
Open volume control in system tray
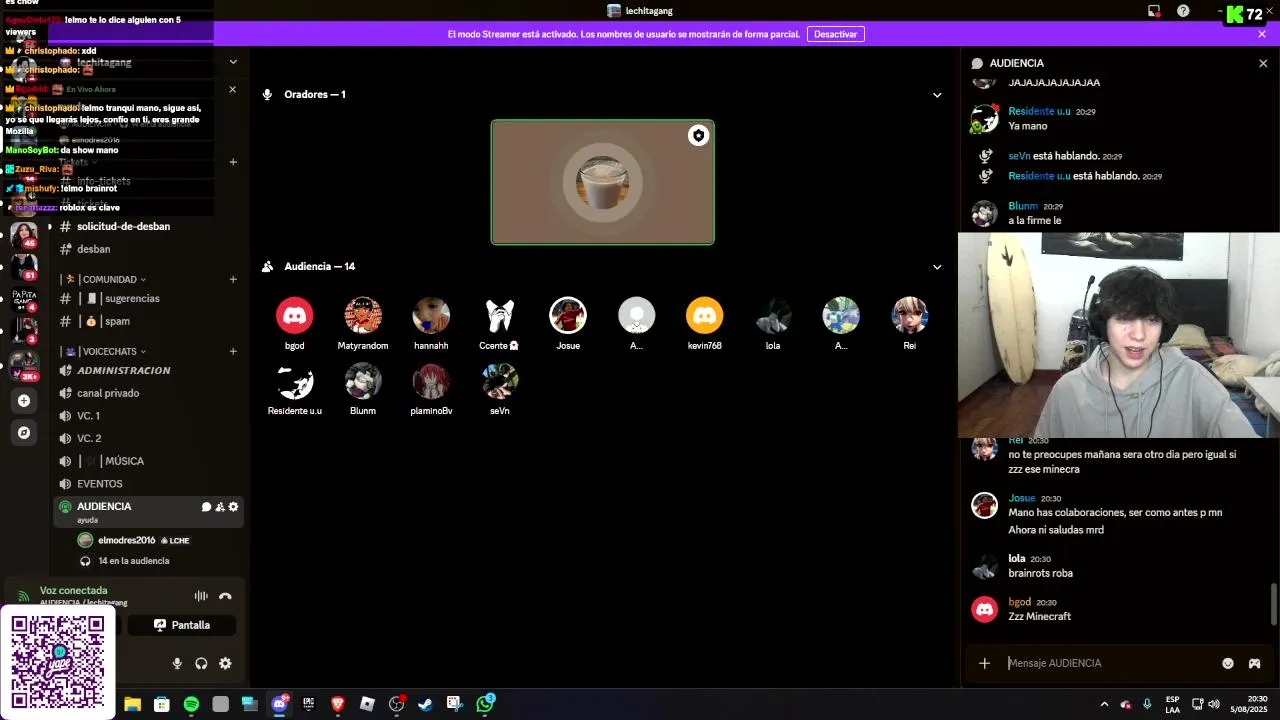pyautogui.click(x=1214, y=704)
